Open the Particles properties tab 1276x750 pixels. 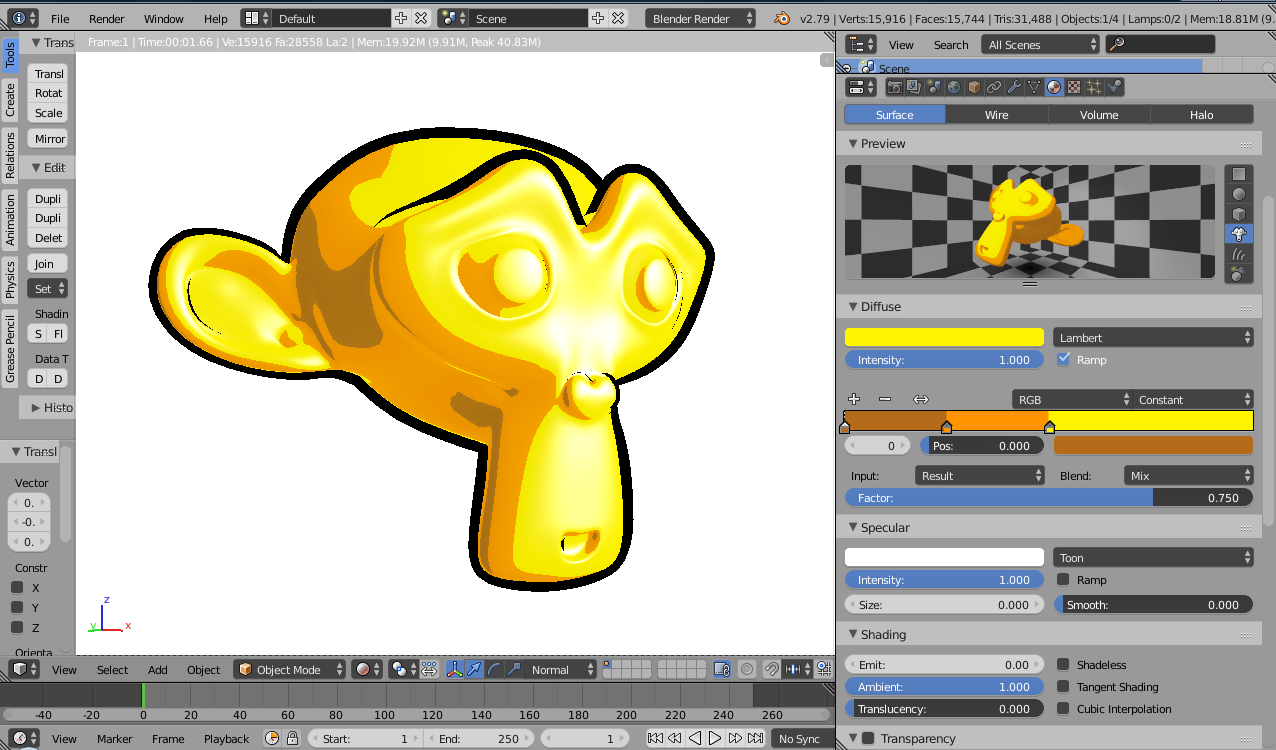click(x=1094, y=87)
